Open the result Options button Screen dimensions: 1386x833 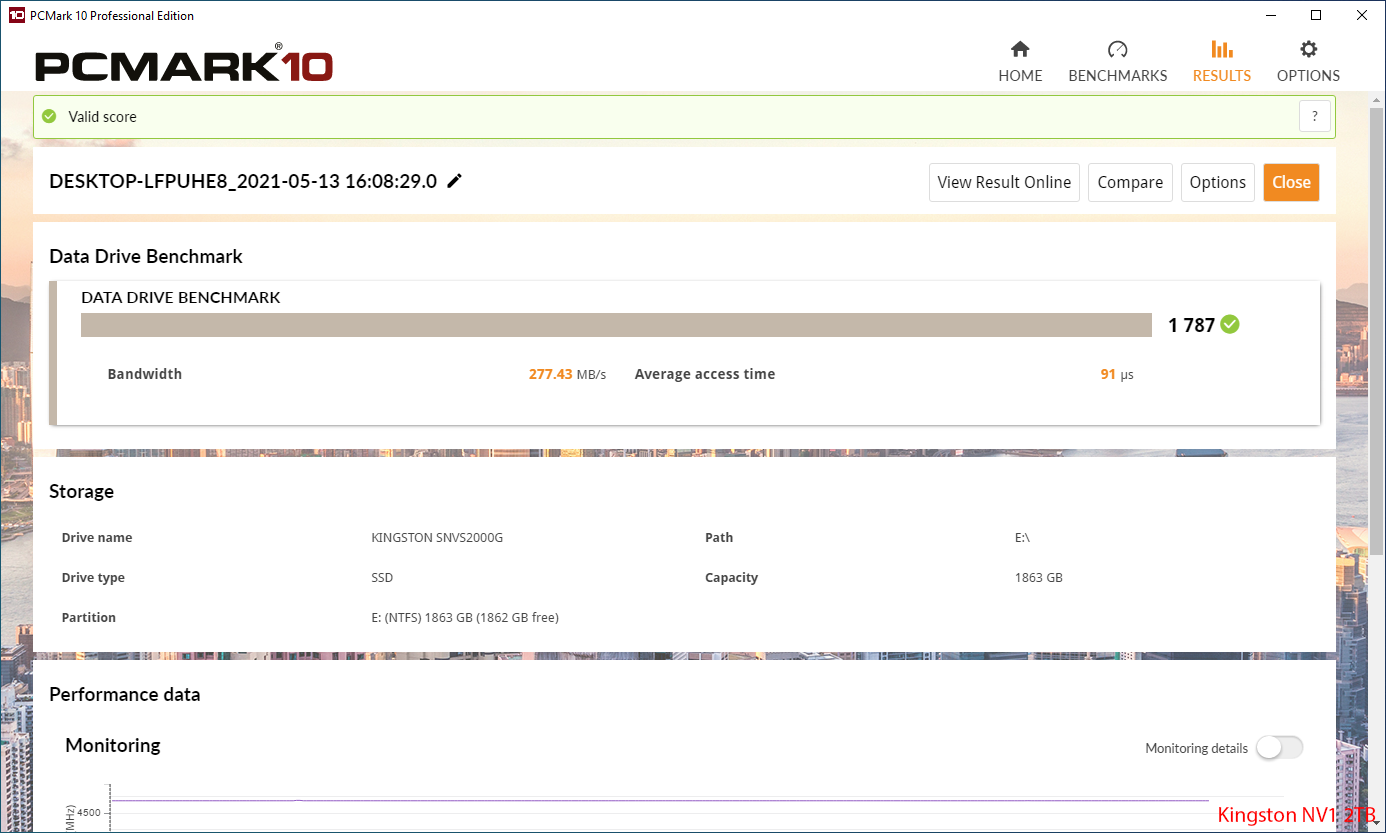tap(1218, 182)
